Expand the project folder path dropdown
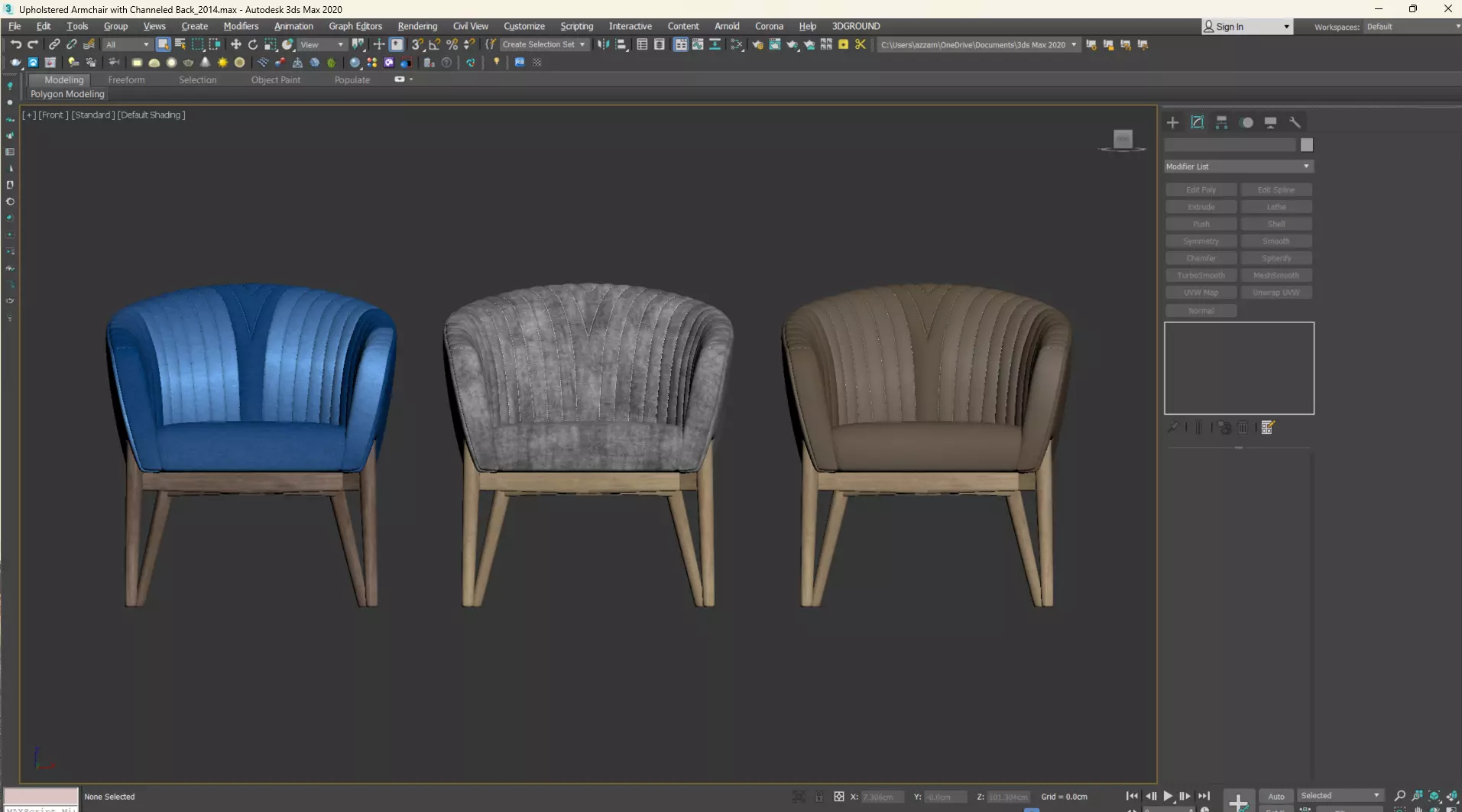 [1074, 44]
